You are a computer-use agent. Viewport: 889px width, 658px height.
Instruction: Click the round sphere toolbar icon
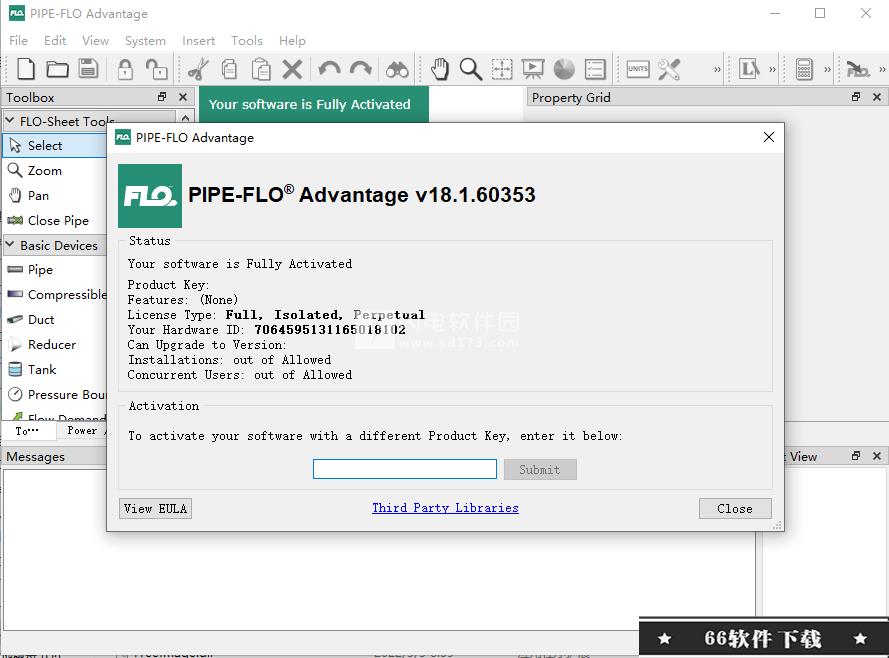pos(564,69)
